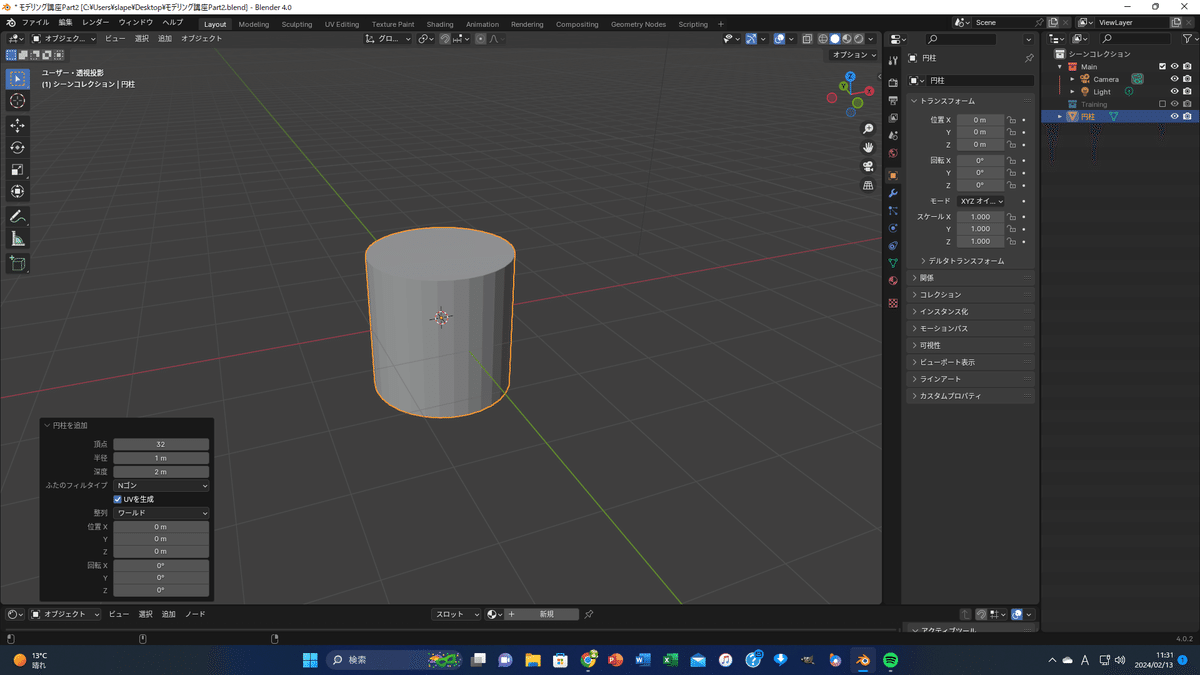1200x675 pixels.
Task: Click the viewport zoom magnifier icon
Action: (x=868, y=129)
